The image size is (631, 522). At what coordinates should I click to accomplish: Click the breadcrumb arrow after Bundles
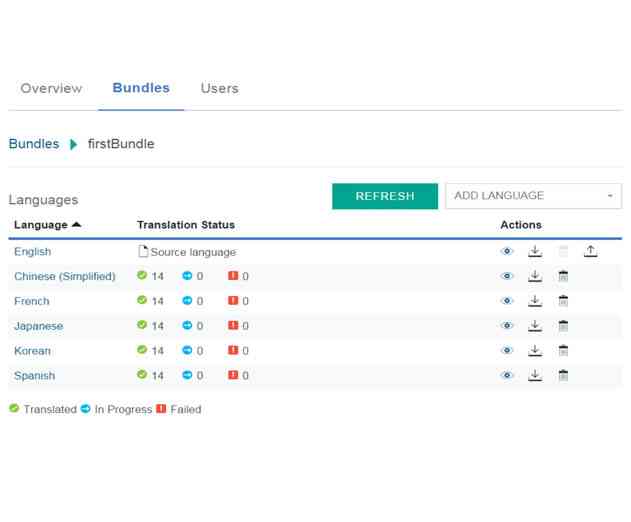[x=73, y=144]
